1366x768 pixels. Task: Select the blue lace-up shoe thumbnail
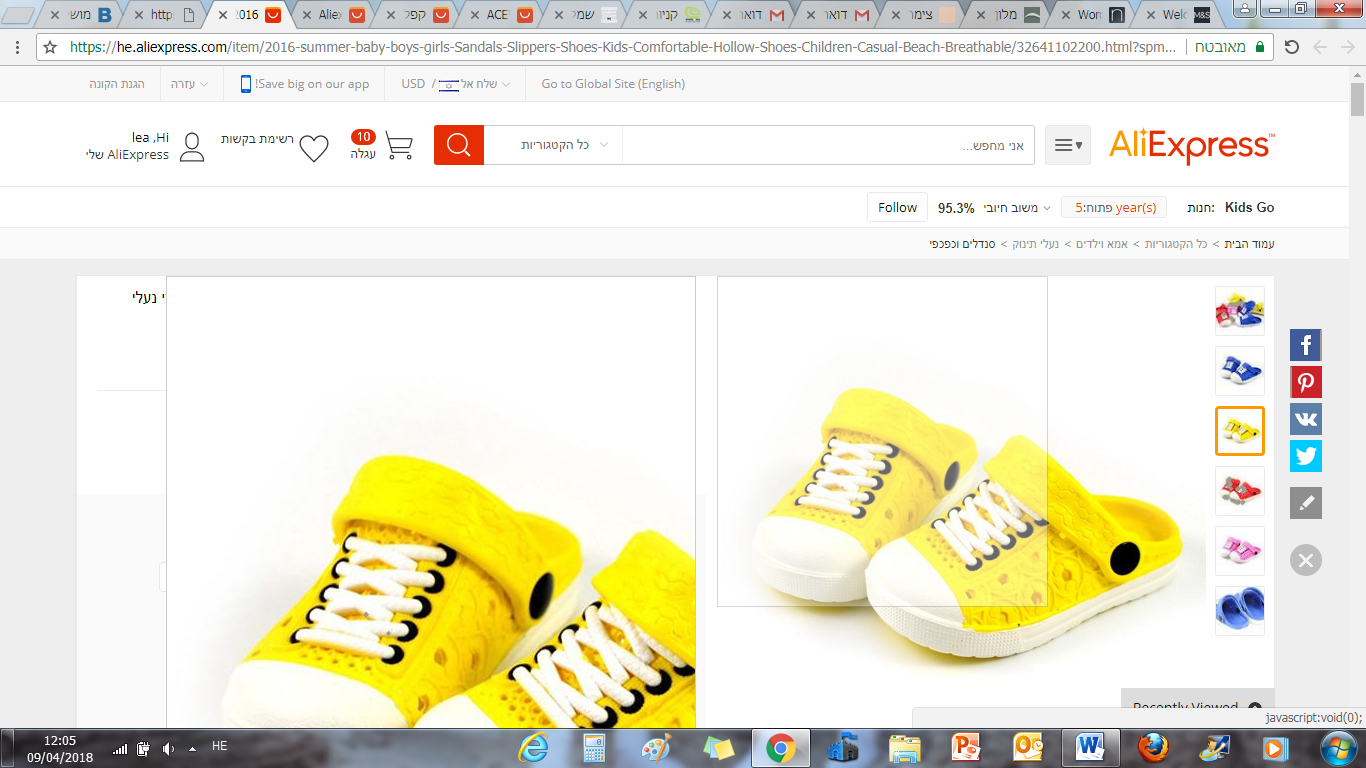[x=1240, y=371]
